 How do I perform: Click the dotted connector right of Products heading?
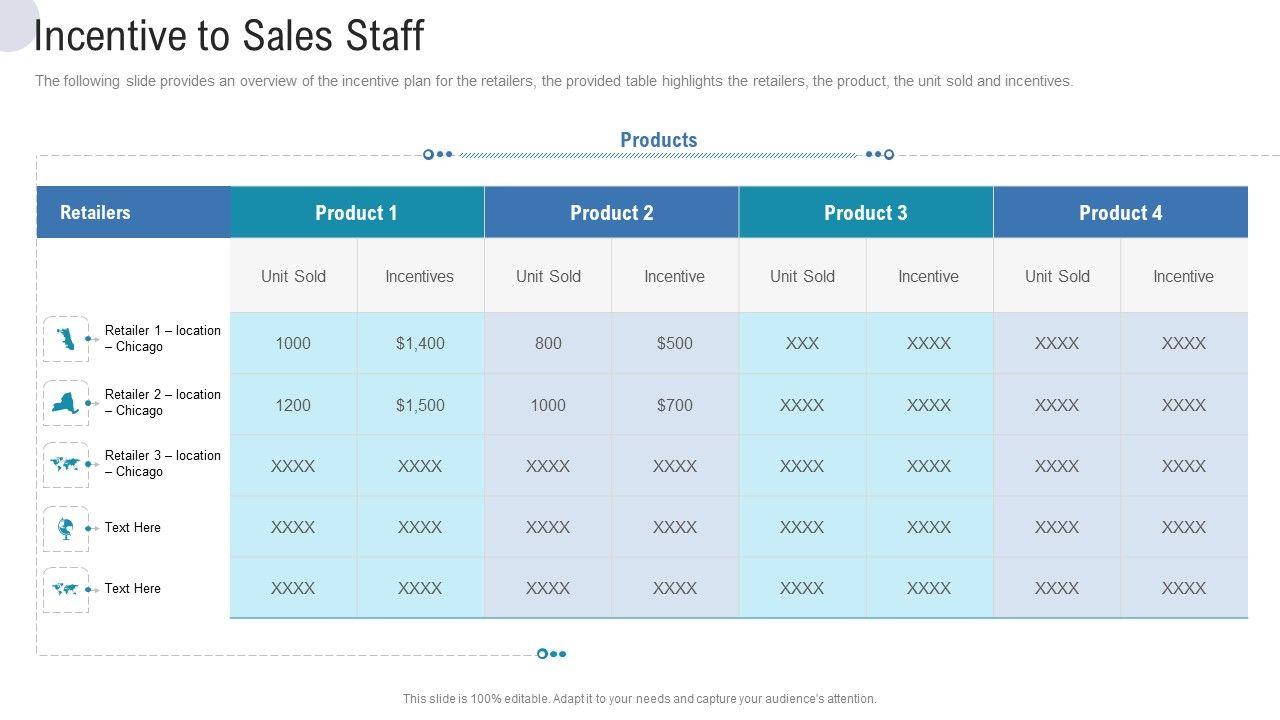(879, 154)
